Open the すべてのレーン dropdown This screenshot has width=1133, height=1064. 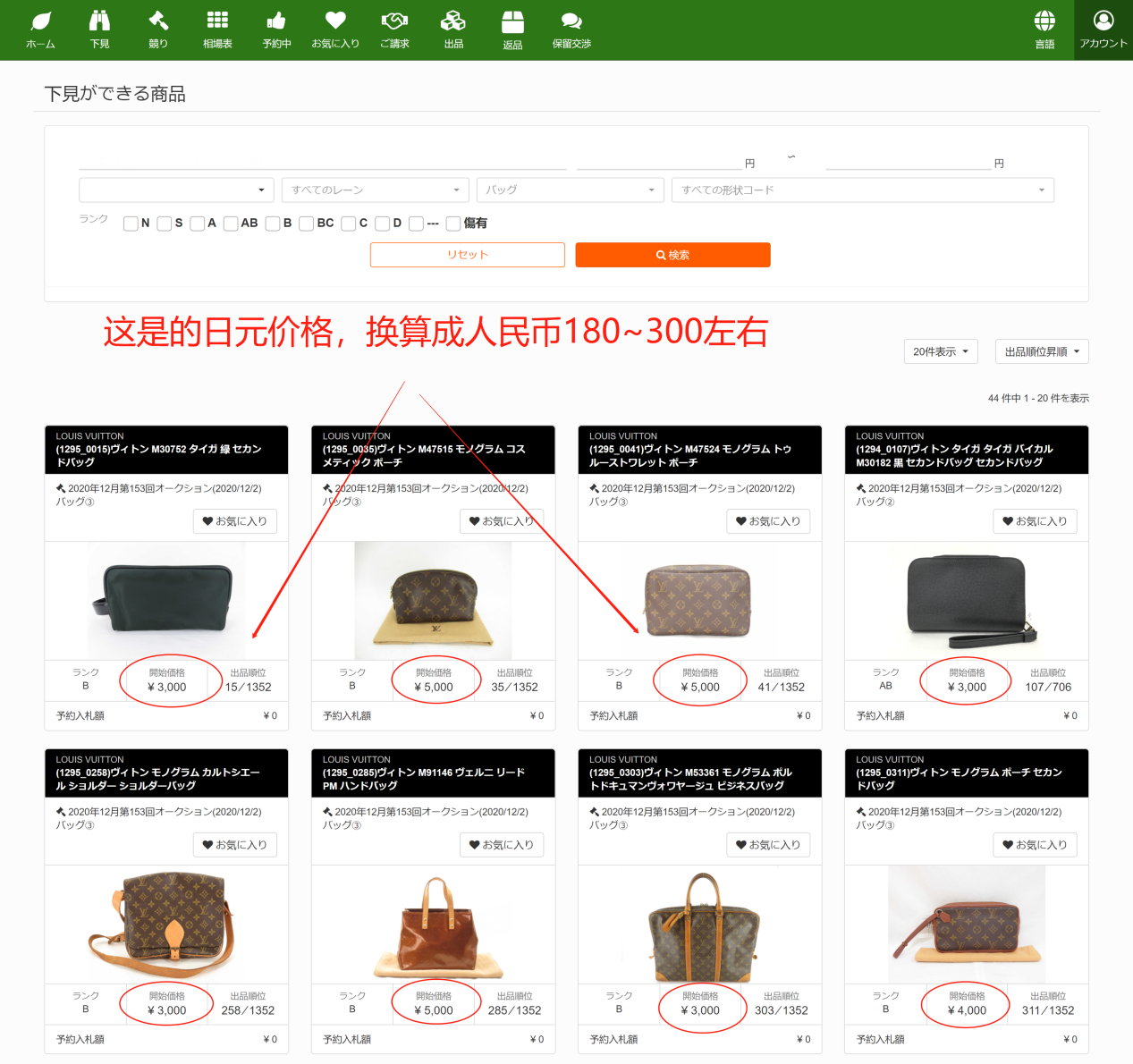(375, 190)
